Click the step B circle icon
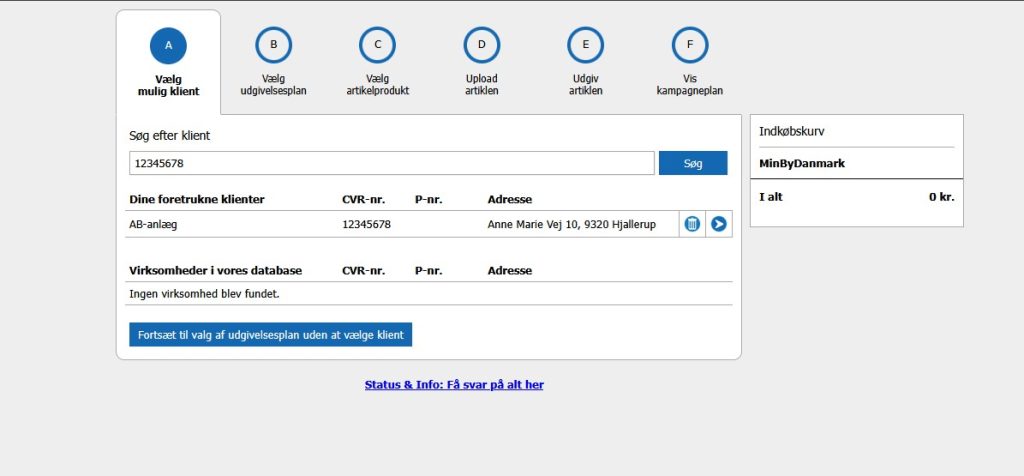1024x476 pixels. tap(273, 45)
